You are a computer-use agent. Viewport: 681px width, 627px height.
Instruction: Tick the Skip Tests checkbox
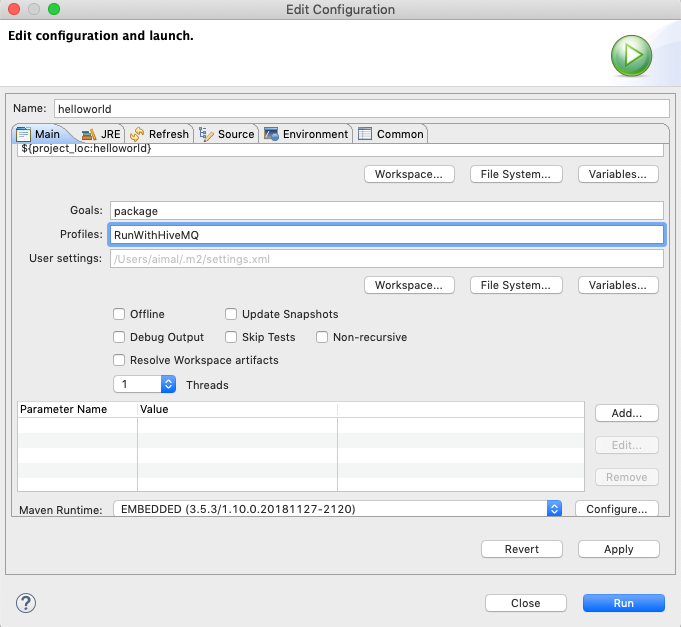[231, 337]
